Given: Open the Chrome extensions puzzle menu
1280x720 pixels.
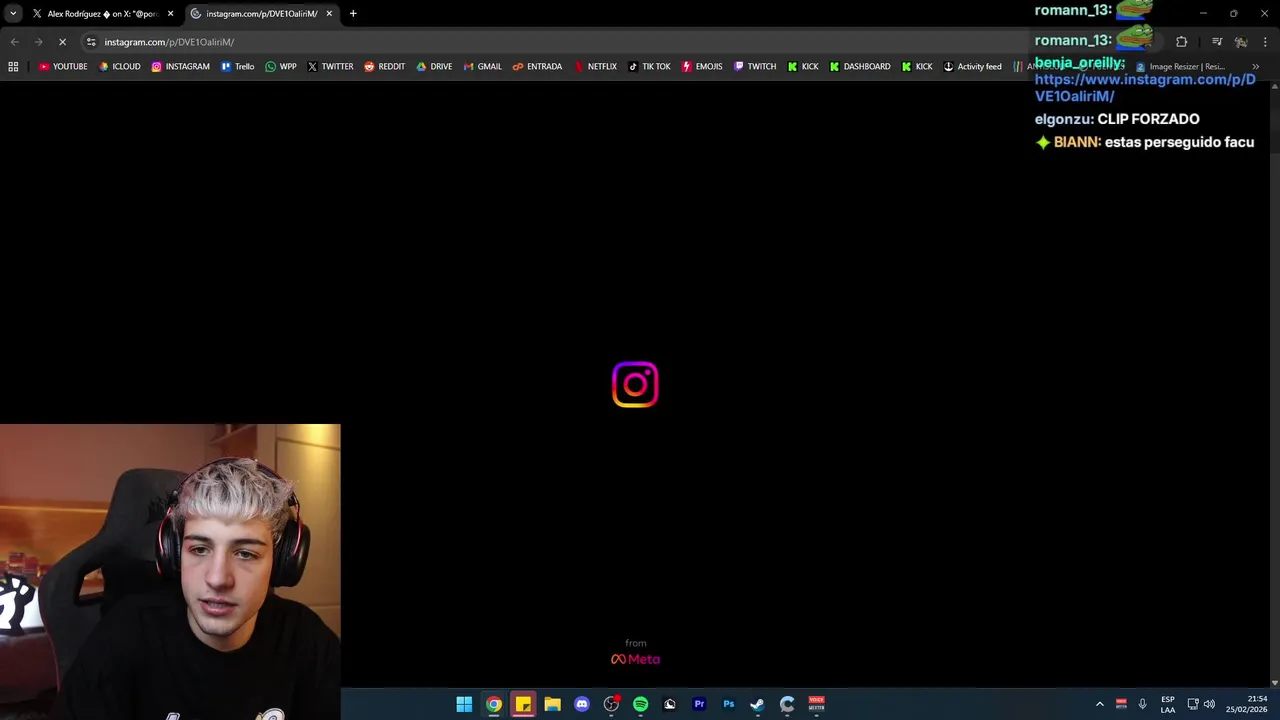Looking at the screenshot, I should coord(1181,42).
